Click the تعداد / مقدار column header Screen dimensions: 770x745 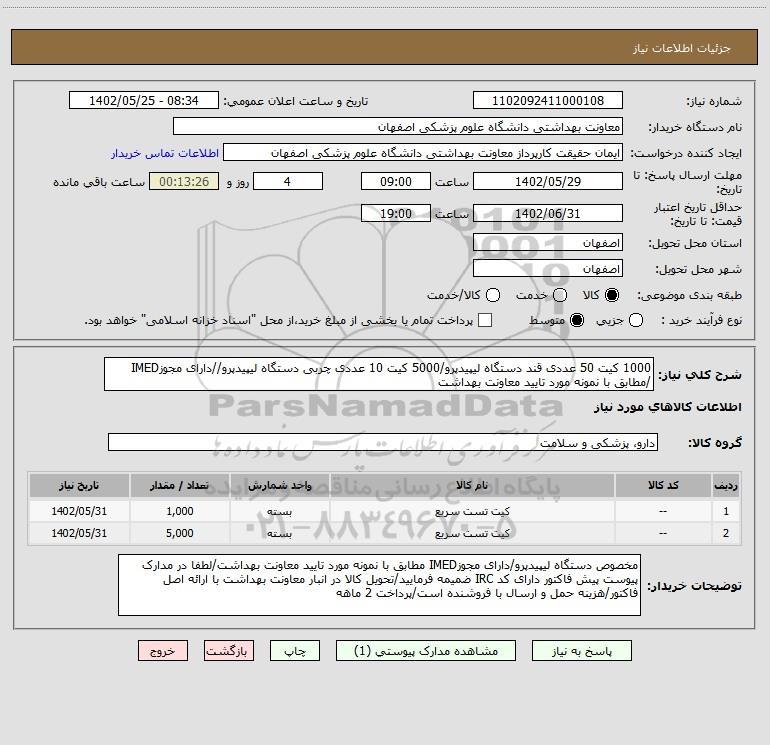pyautogui.click(x=179, y=486)
